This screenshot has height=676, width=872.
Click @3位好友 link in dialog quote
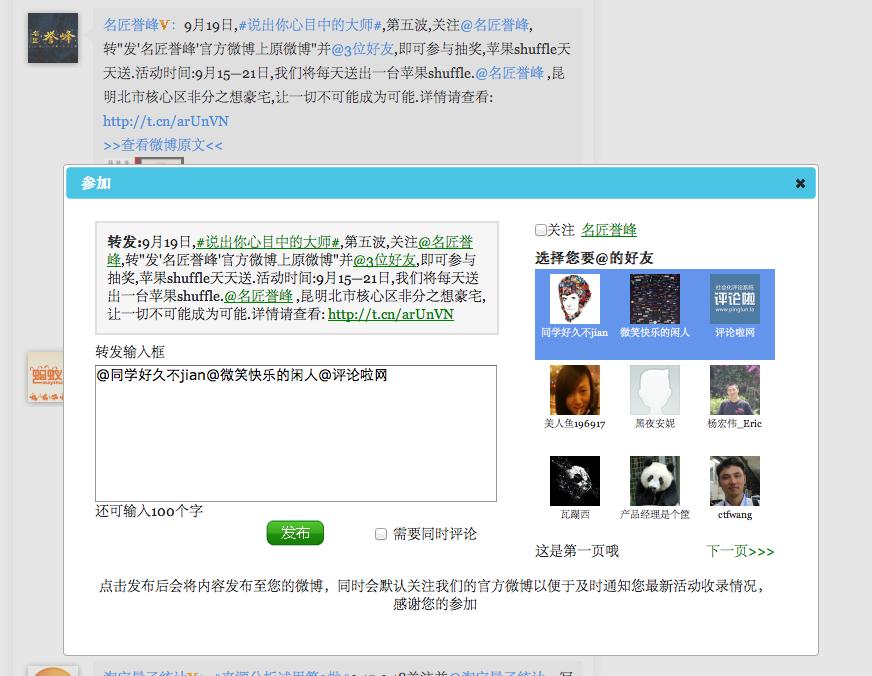pos(384,260)
